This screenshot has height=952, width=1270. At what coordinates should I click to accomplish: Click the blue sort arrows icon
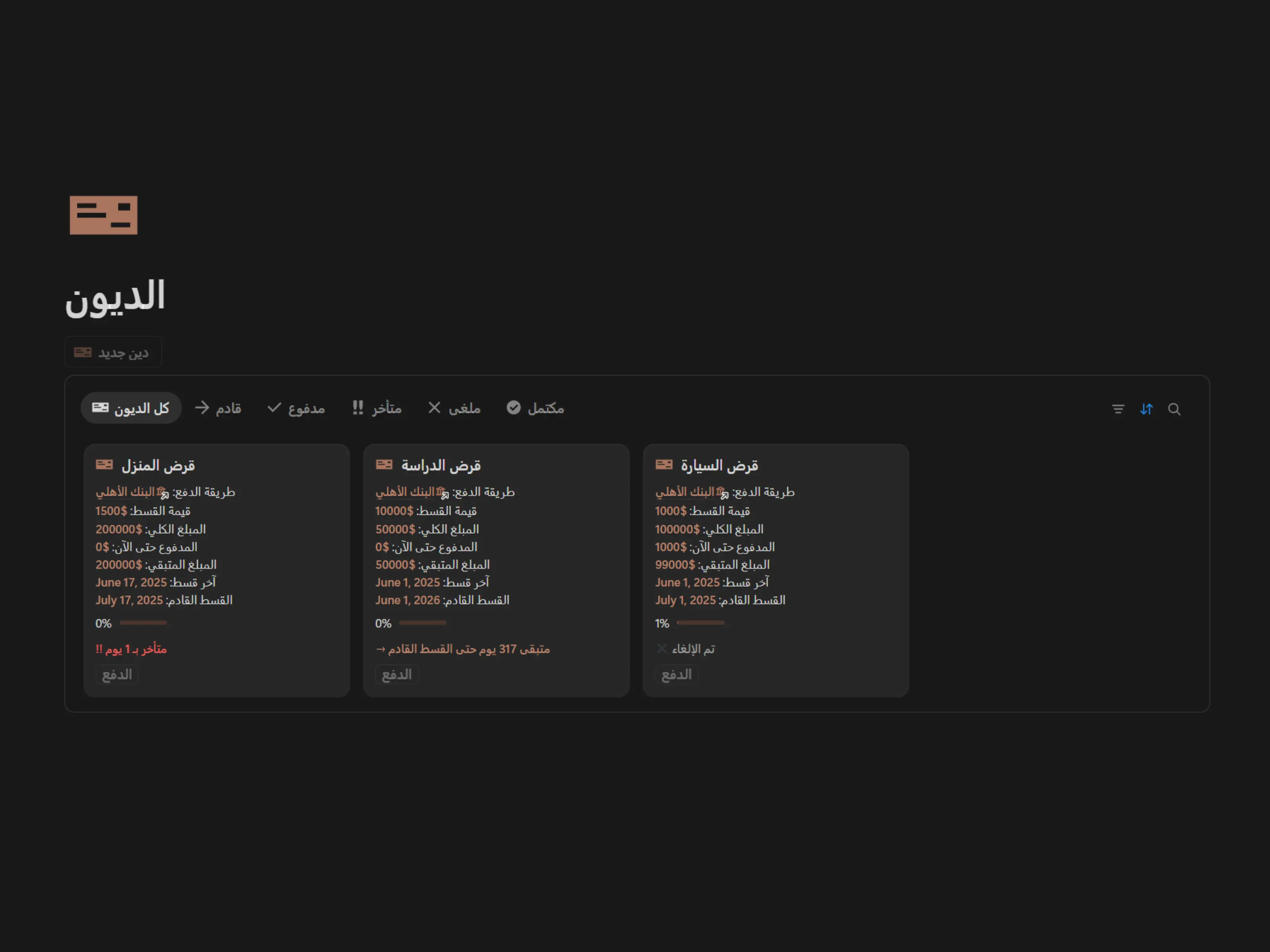[1146, 409]
